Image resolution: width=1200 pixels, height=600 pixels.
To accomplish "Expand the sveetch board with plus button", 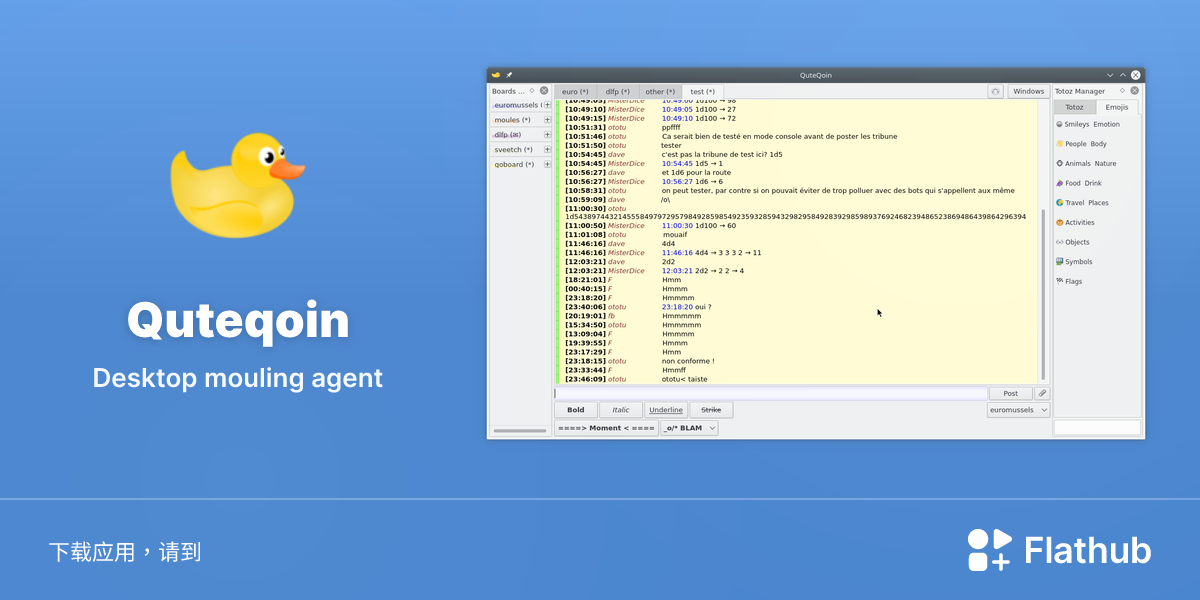I will [x=547, y=150].
